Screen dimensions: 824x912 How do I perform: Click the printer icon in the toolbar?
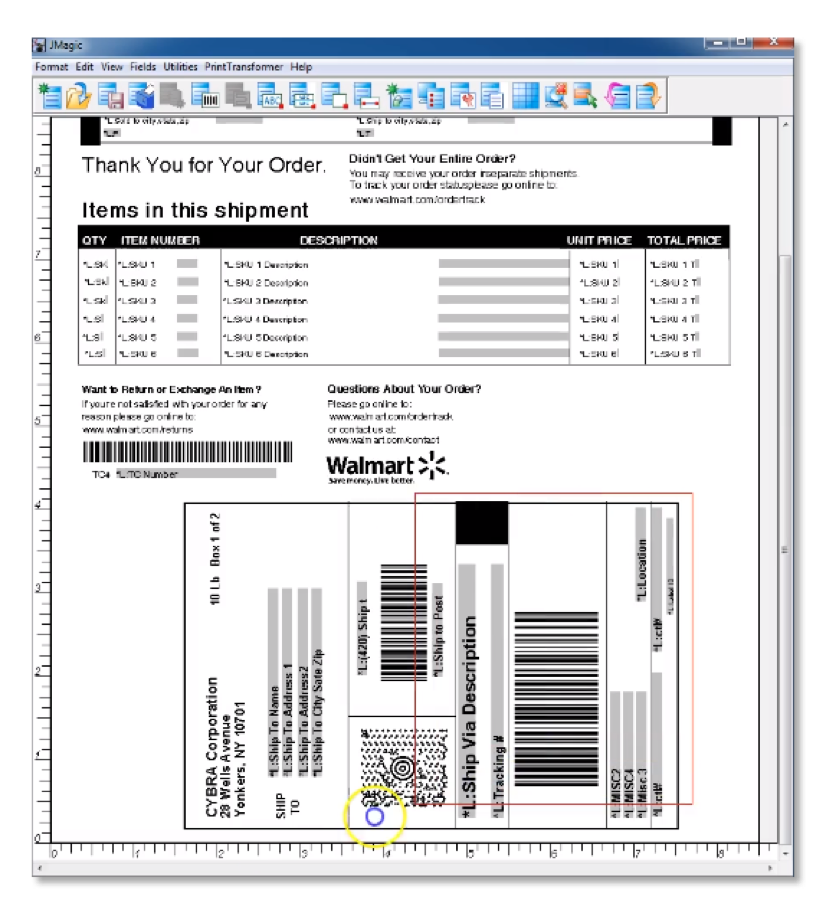[141, 96]
